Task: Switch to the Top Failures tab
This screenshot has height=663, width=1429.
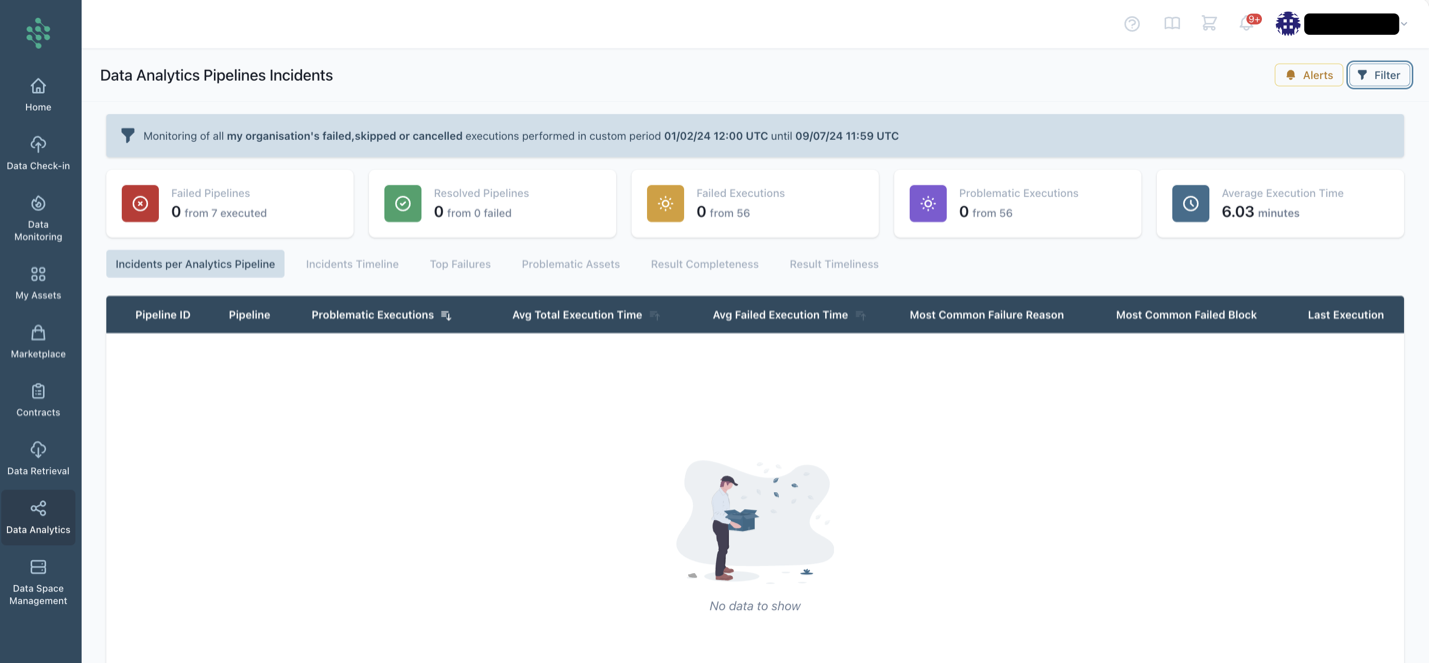Action: click(460, 264)
